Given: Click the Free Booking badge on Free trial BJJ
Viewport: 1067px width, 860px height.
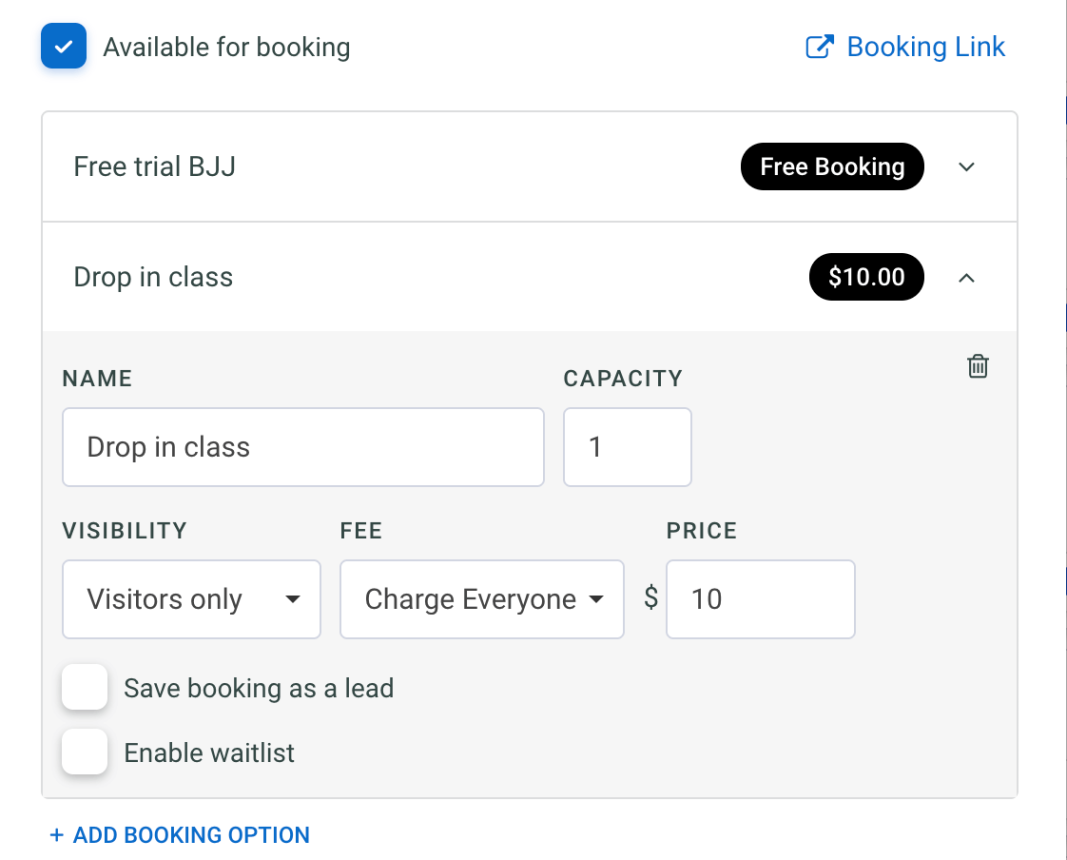Looking at the screenshot, I should (x=832, y=166).
